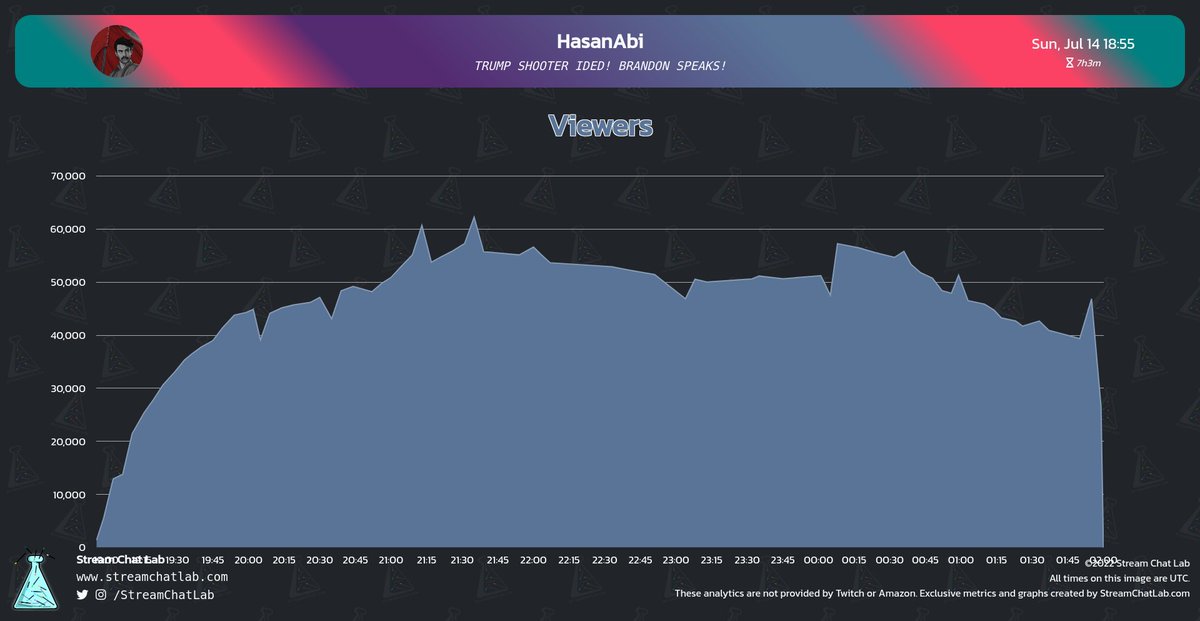Click the 00:00 time axis label

point(818,560)
